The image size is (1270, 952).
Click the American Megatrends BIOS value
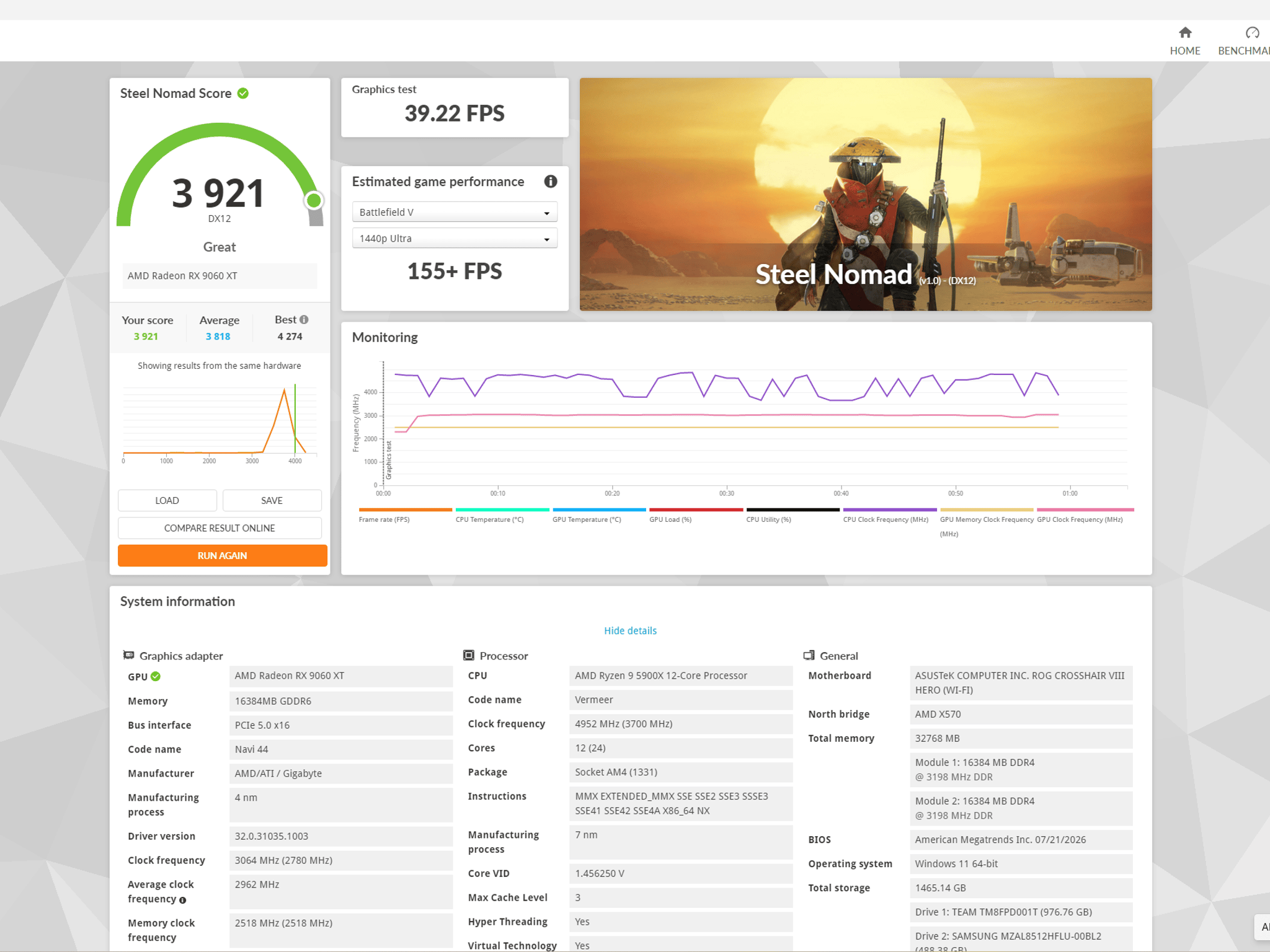(1021, 840)
